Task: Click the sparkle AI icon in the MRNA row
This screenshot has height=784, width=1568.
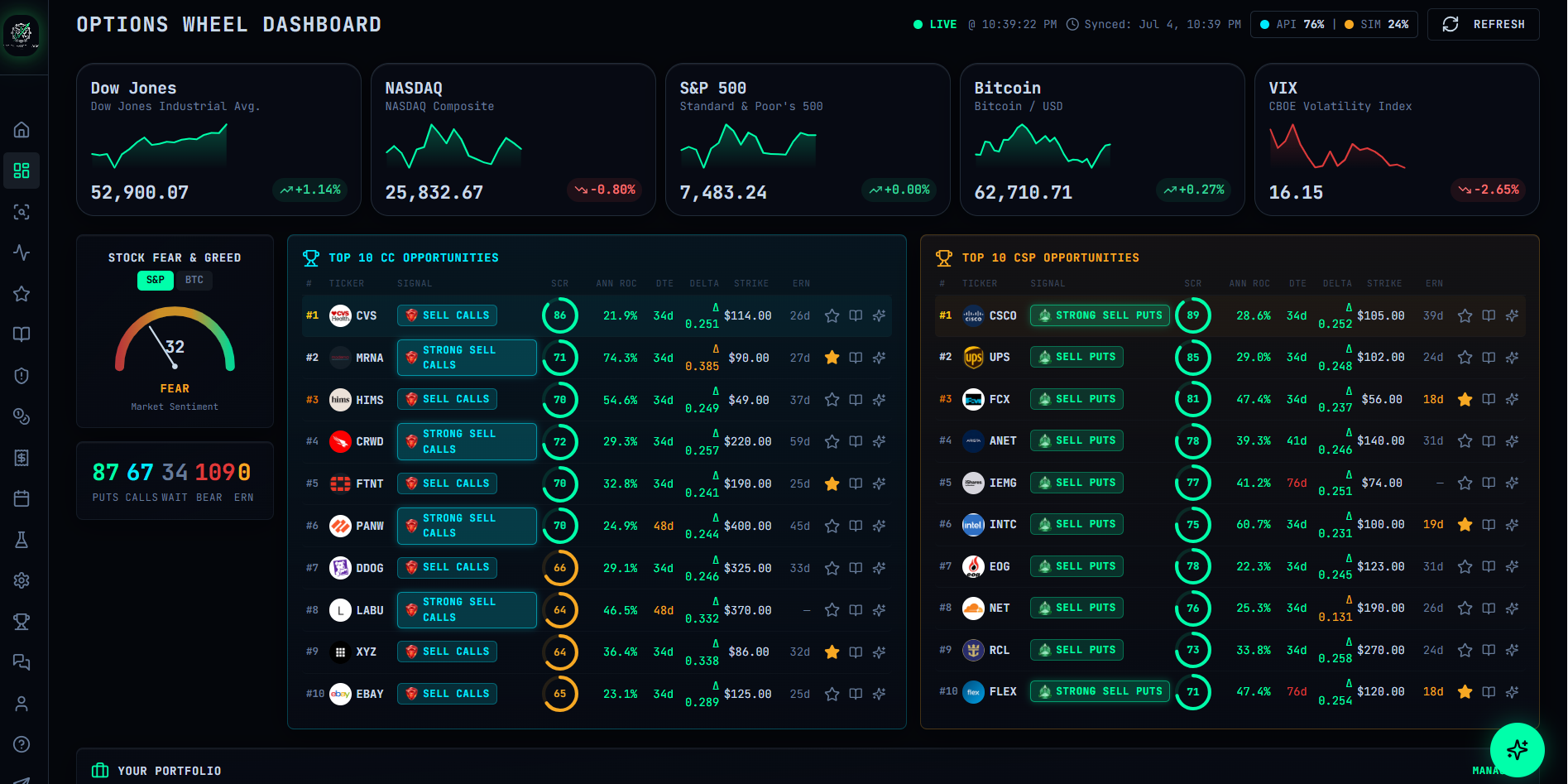Action: coord(879,358)
